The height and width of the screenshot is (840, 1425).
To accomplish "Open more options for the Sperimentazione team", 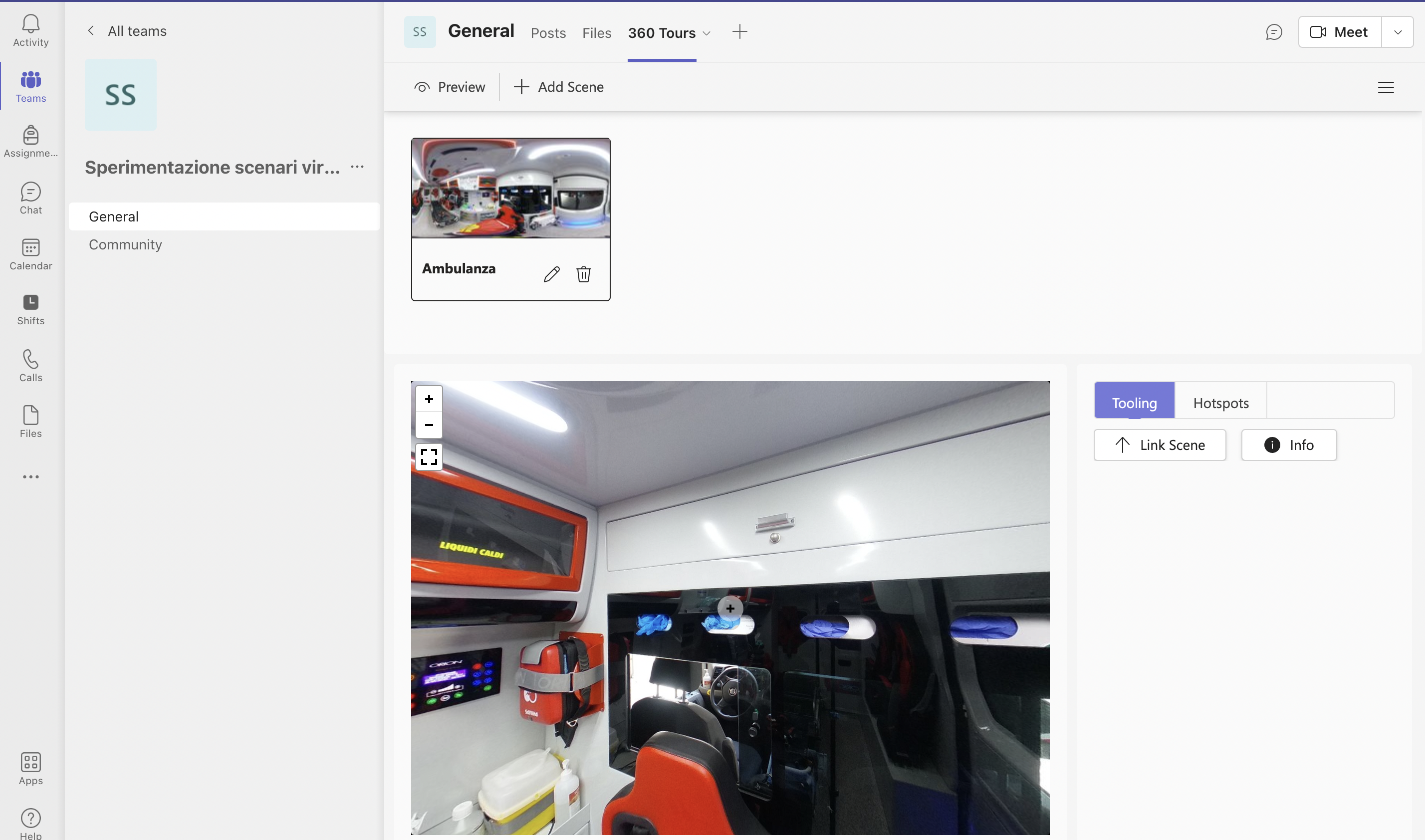I will (357, 167).
